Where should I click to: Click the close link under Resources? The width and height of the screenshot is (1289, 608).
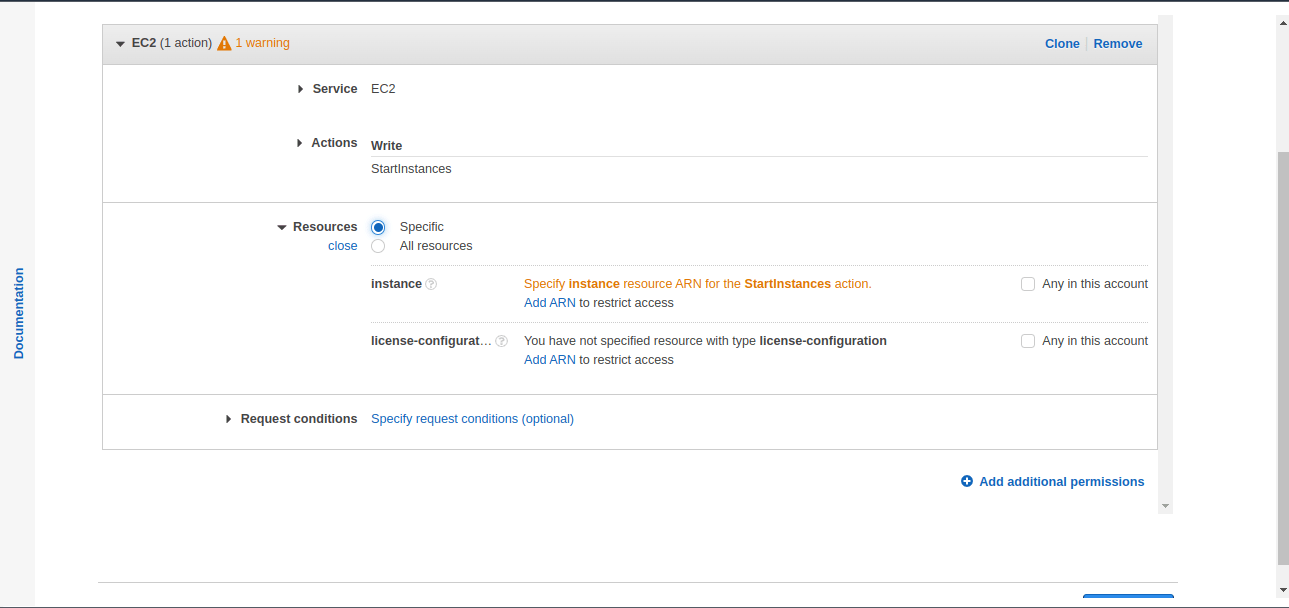click(x=343, y=246)
